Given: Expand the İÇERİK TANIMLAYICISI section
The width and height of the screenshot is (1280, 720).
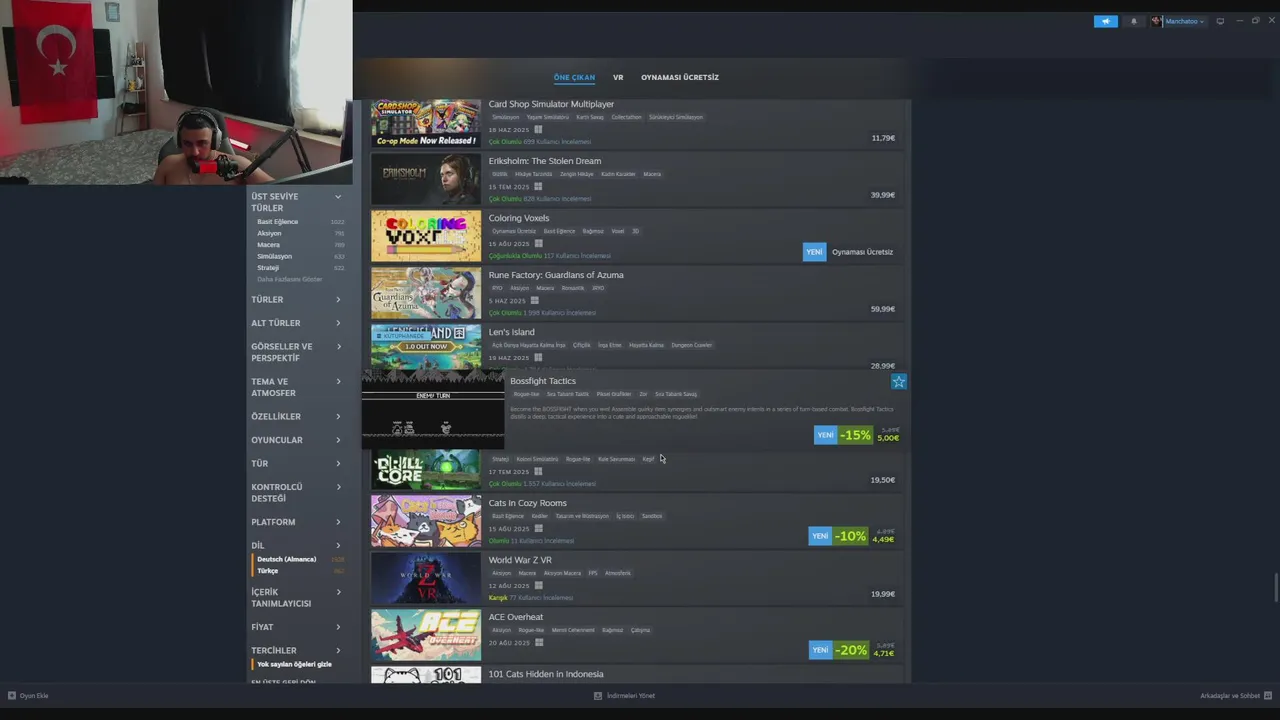Looking at the screenshot, I should 296,598.
